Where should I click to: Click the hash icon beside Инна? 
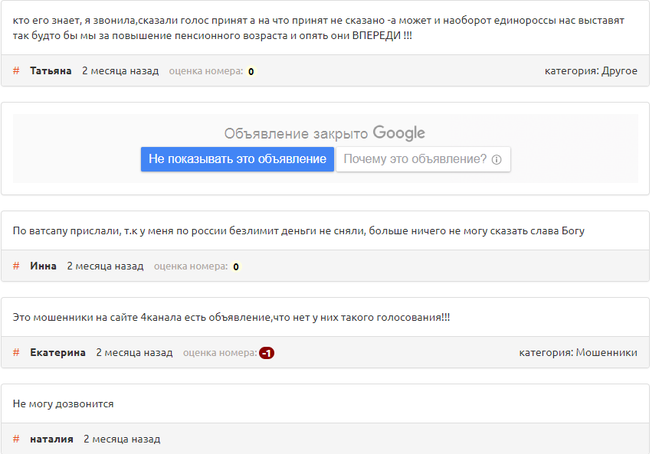coord(16,266)
